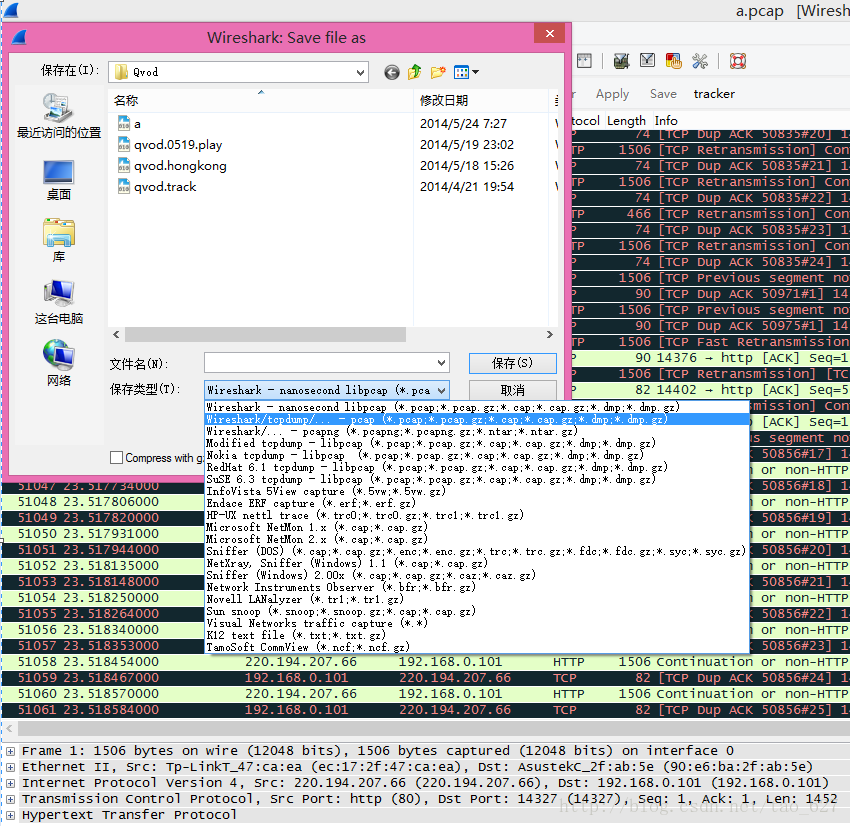
Task: Select file qvod.hongkong in list
Action: (x=180, y=165)
